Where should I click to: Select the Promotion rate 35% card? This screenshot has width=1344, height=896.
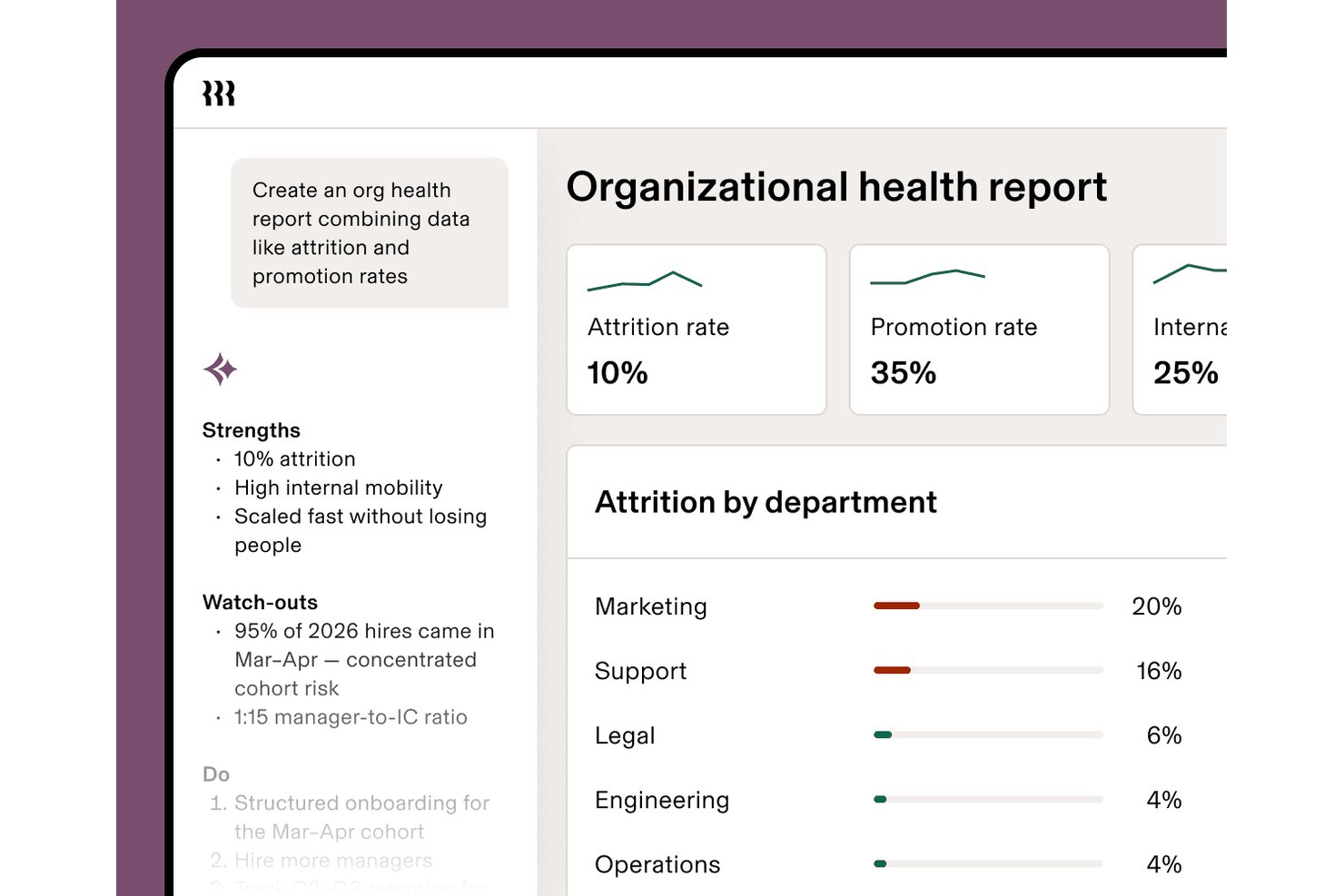(980, 330)
